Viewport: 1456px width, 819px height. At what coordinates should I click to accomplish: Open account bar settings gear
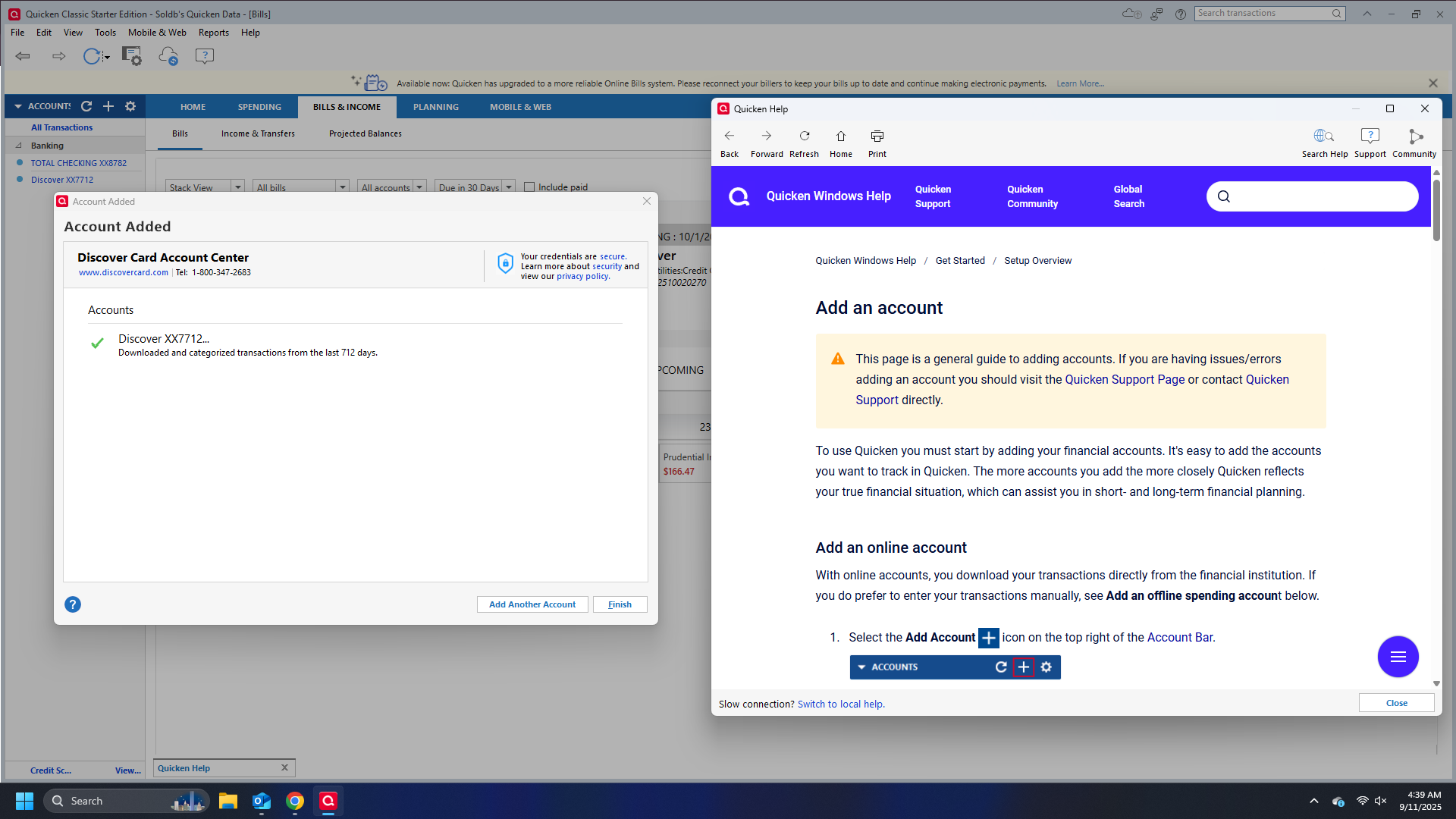tap(130, 106)
